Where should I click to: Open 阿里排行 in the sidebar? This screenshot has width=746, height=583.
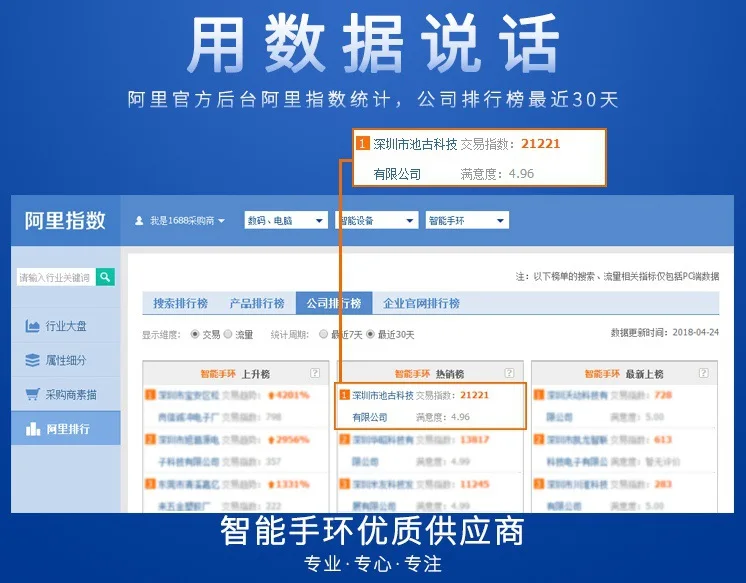(x=66, y=428)
